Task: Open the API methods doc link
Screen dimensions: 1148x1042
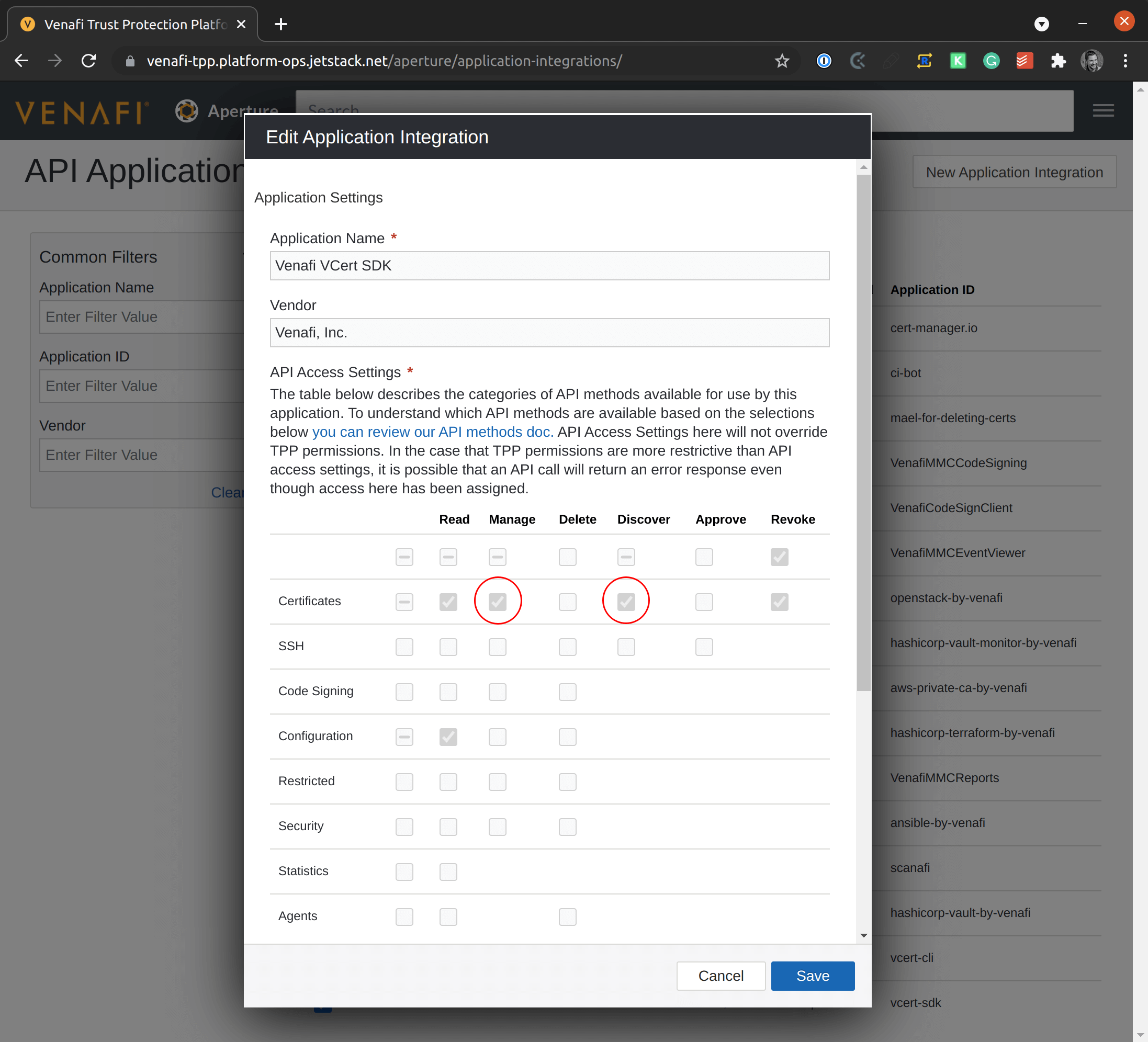Action: [x=432, y=432]
